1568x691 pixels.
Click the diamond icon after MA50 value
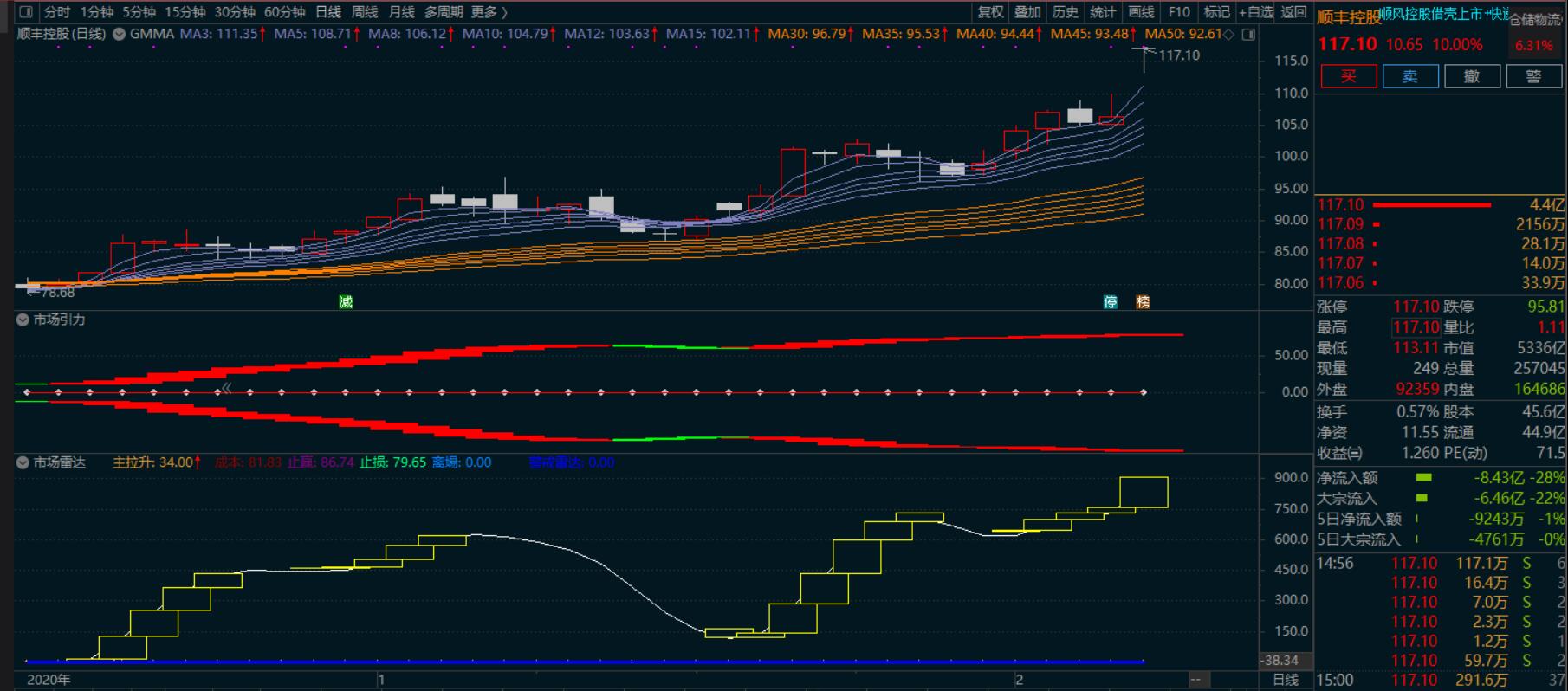coord(1229,35)
